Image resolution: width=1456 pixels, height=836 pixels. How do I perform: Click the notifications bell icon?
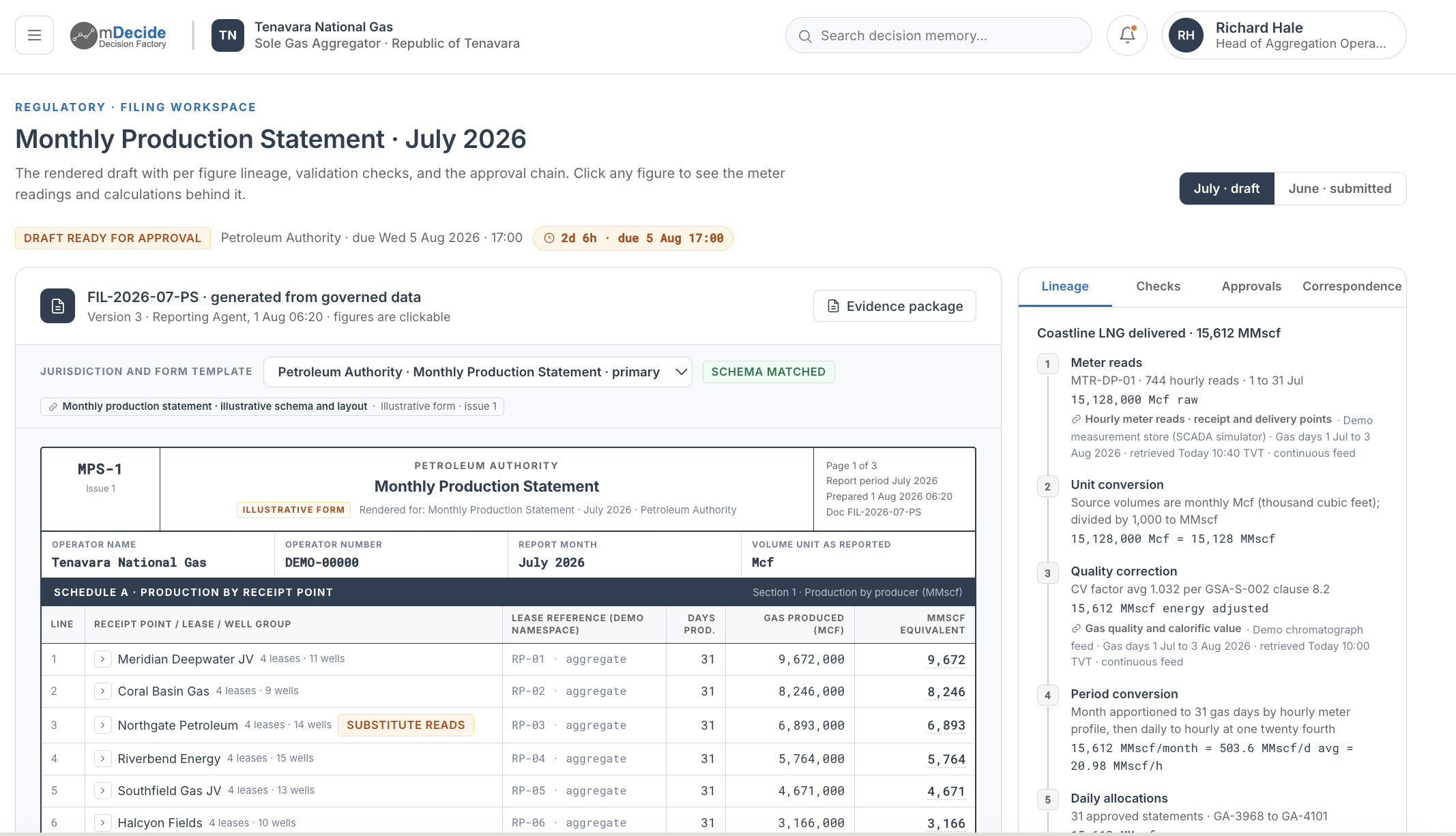1127,35
